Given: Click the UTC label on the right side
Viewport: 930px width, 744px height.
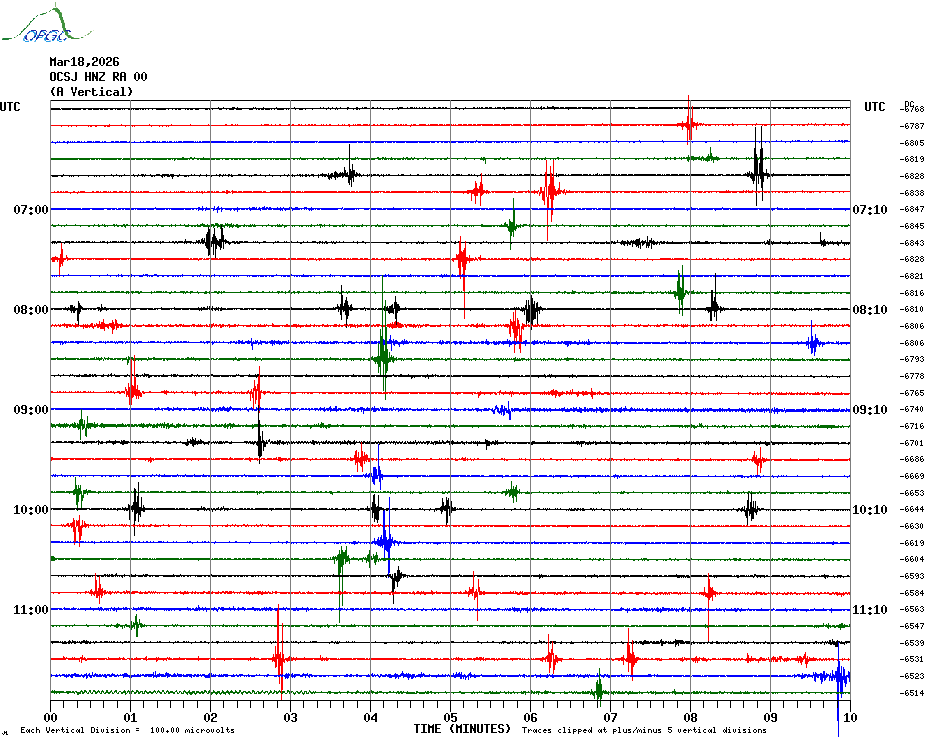Looking at the screenshot, I should [x=874, y=107].
